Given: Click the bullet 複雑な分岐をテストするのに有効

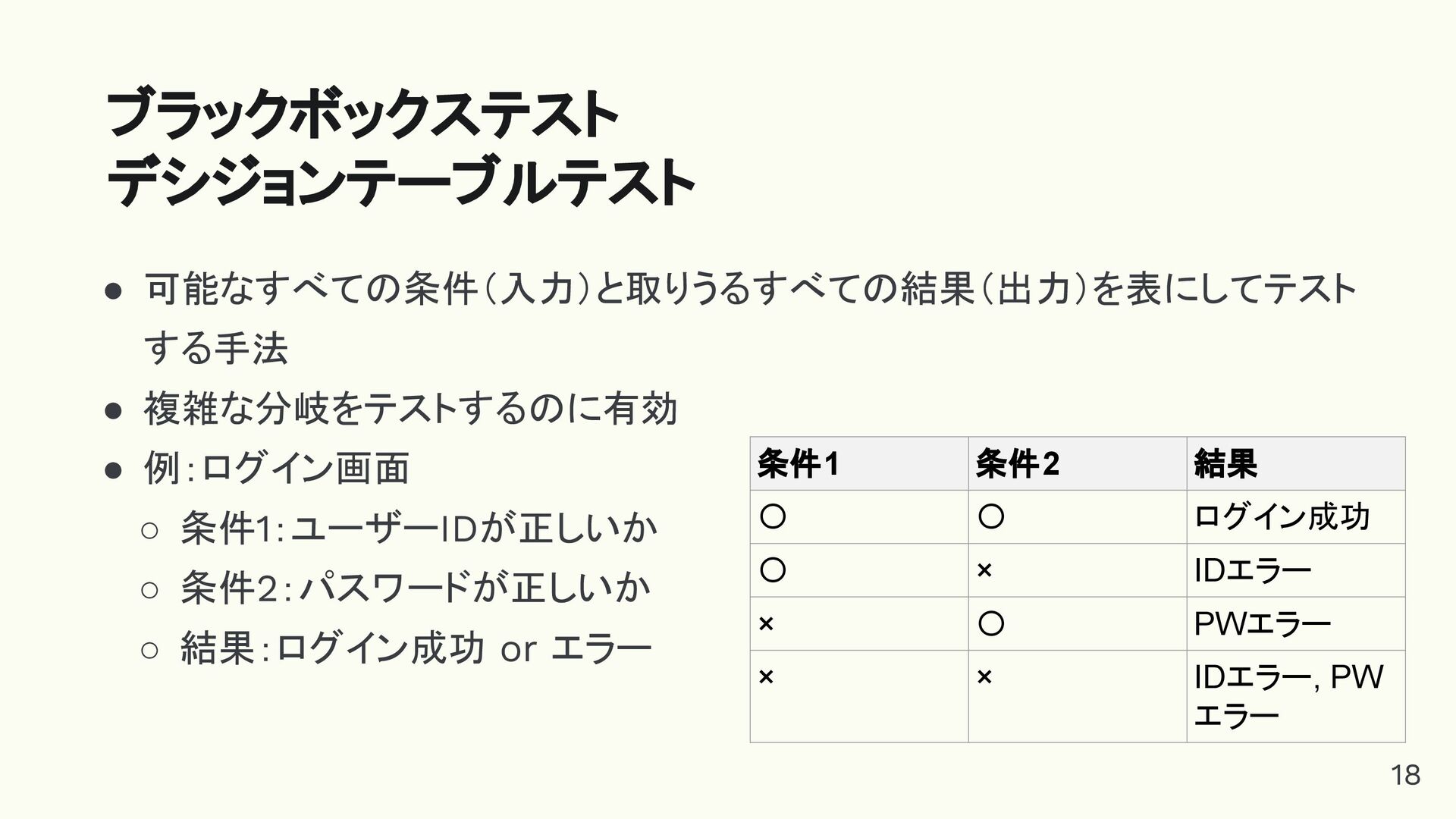Looking at the screenshot, I should coord(410,409).
